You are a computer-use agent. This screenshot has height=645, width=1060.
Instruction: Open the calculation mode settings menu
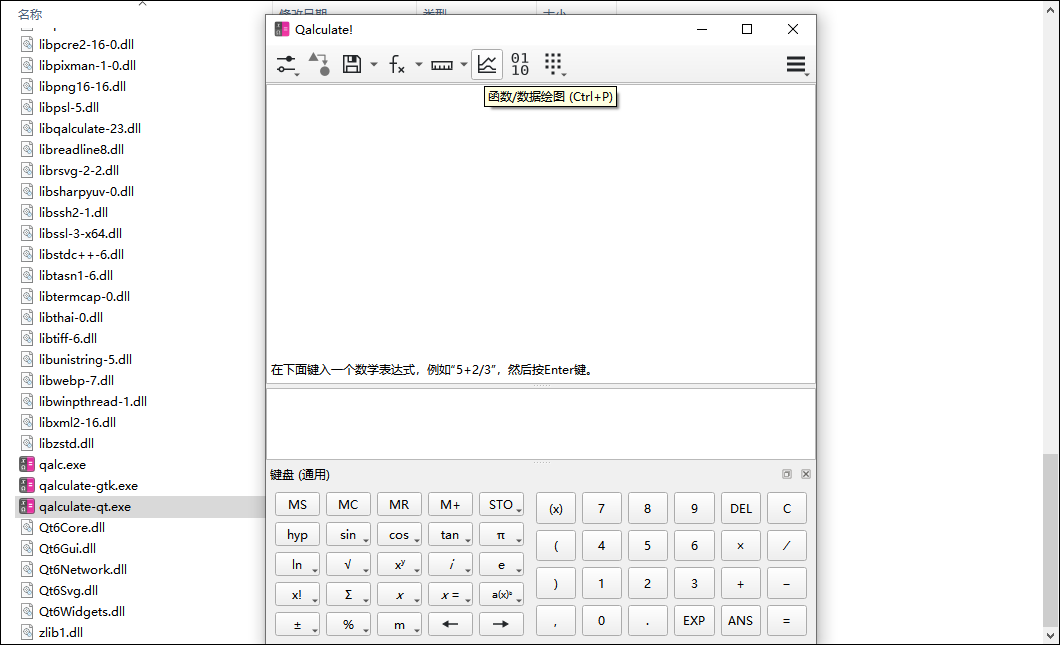pyautogui.click(x=287, y=64)
